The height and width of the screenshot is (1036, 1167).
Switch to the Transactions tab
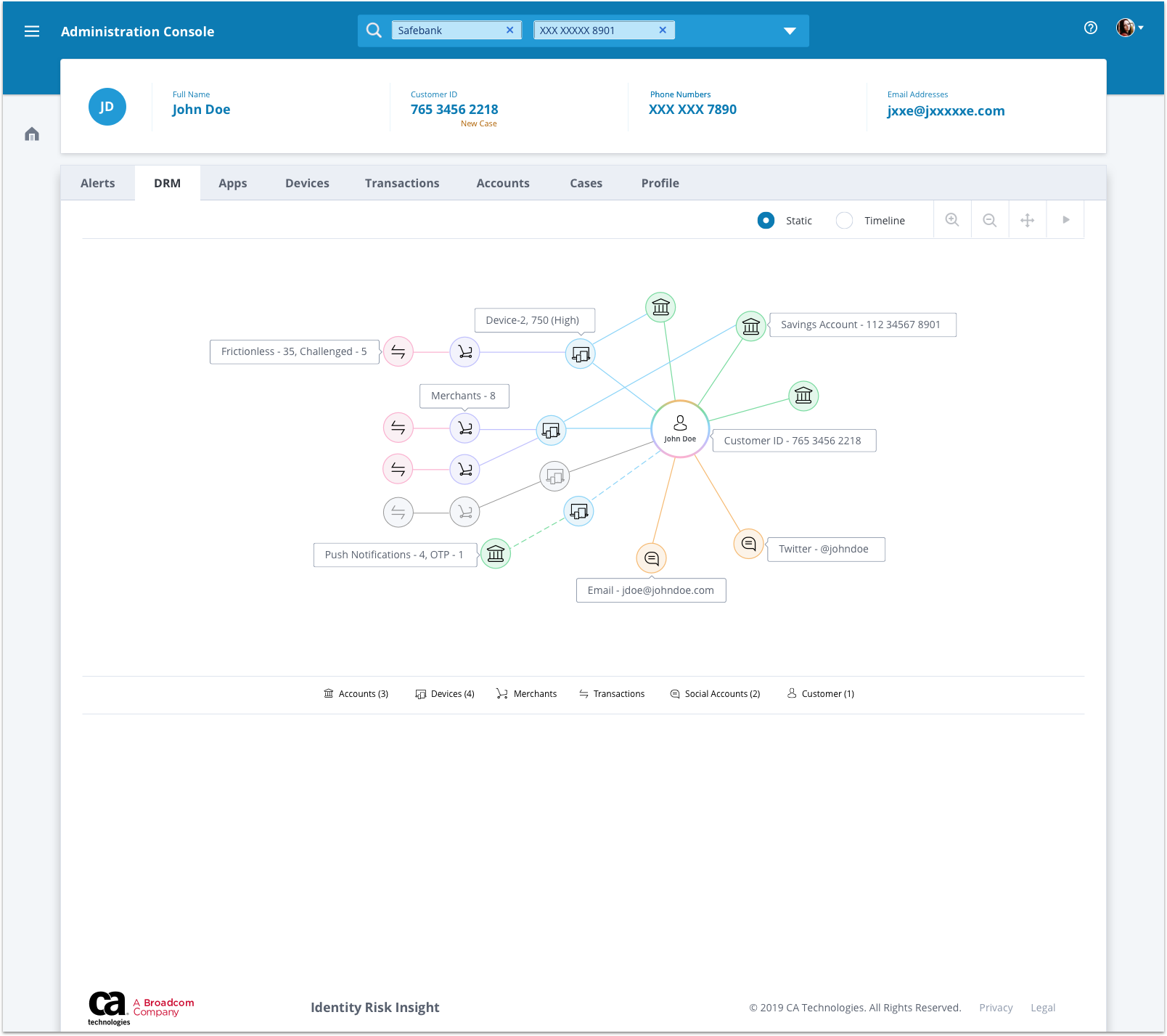(x=402, y=183)
